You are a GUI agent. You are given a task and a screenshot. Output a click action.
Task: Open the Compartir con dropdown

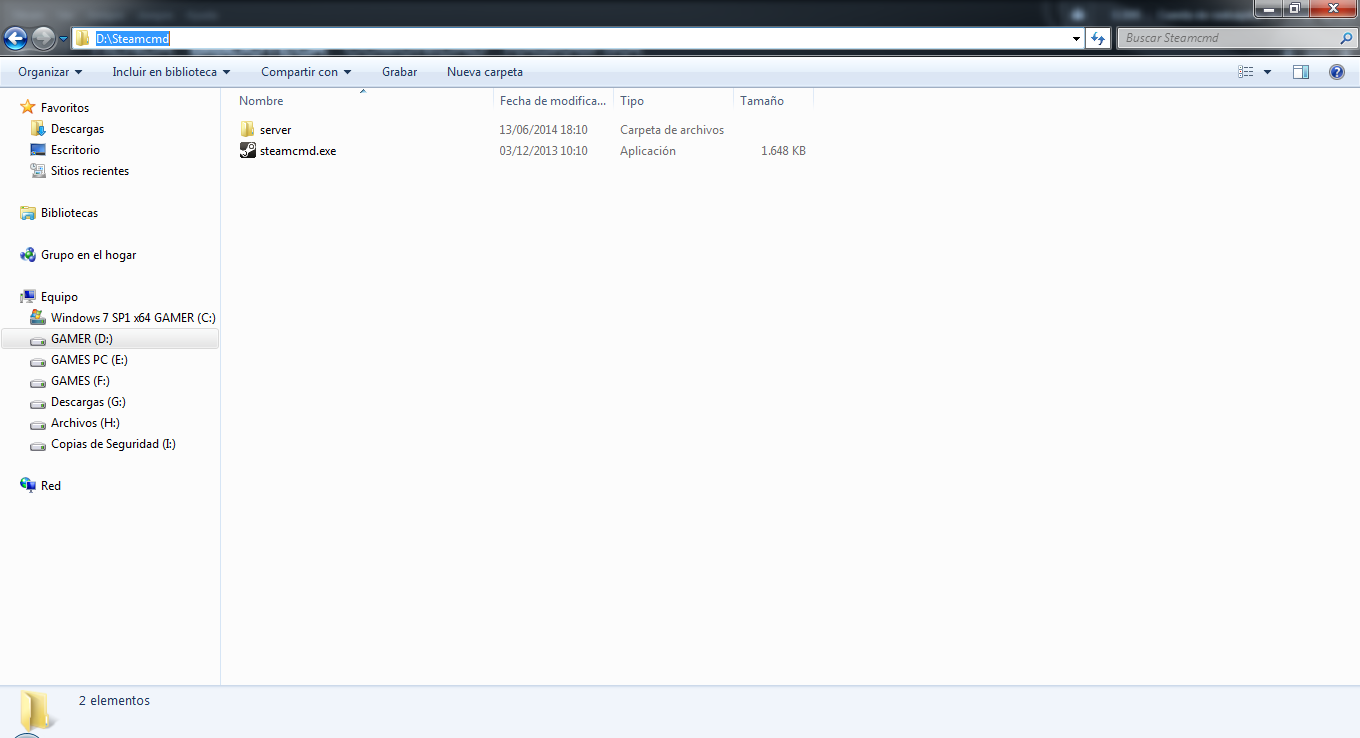pyautogui.click(x=306, y=72)
